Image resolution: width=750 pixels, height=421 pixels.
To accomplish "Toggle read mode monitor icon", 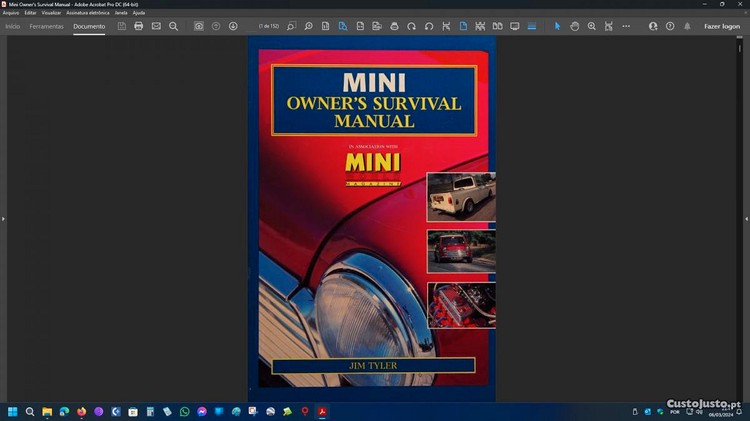I will (x=515, y=26).
